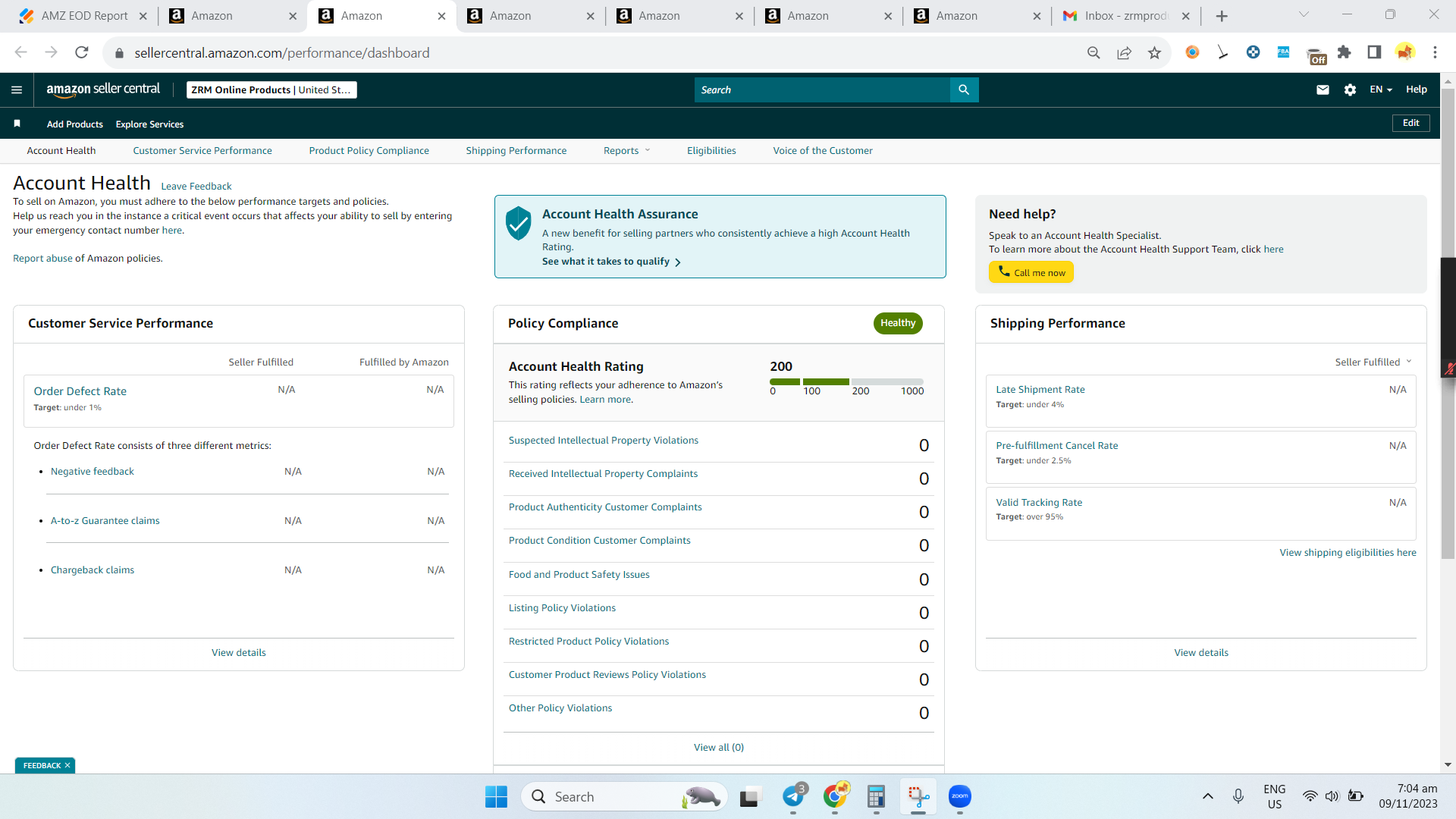Switch to the Gmail Inbox tab
This screenshot has width=1456, height=819.
coord(1125,16)
